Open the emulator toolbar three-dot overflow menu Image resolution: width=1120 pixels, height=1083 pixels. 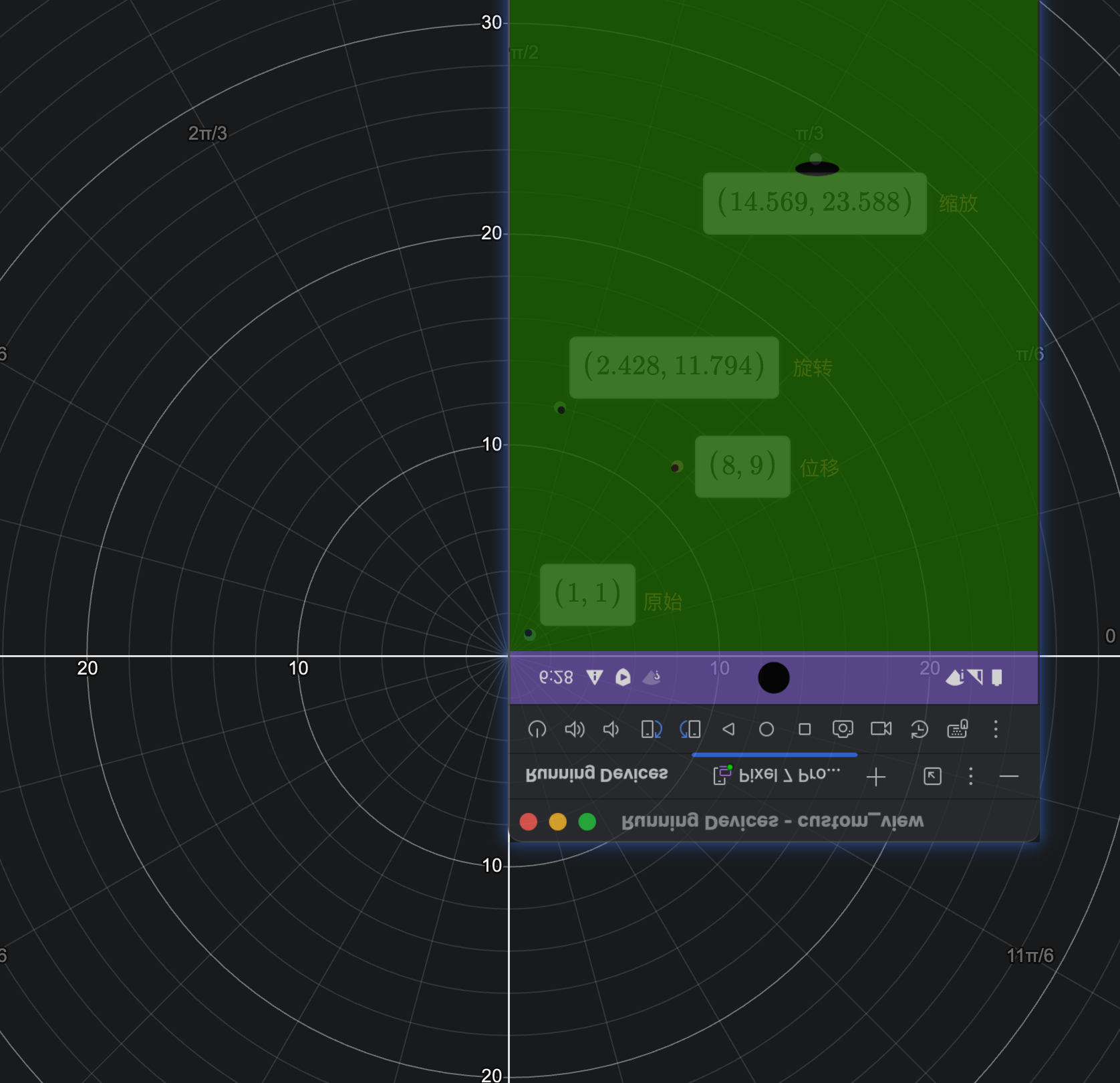point(996,729)
